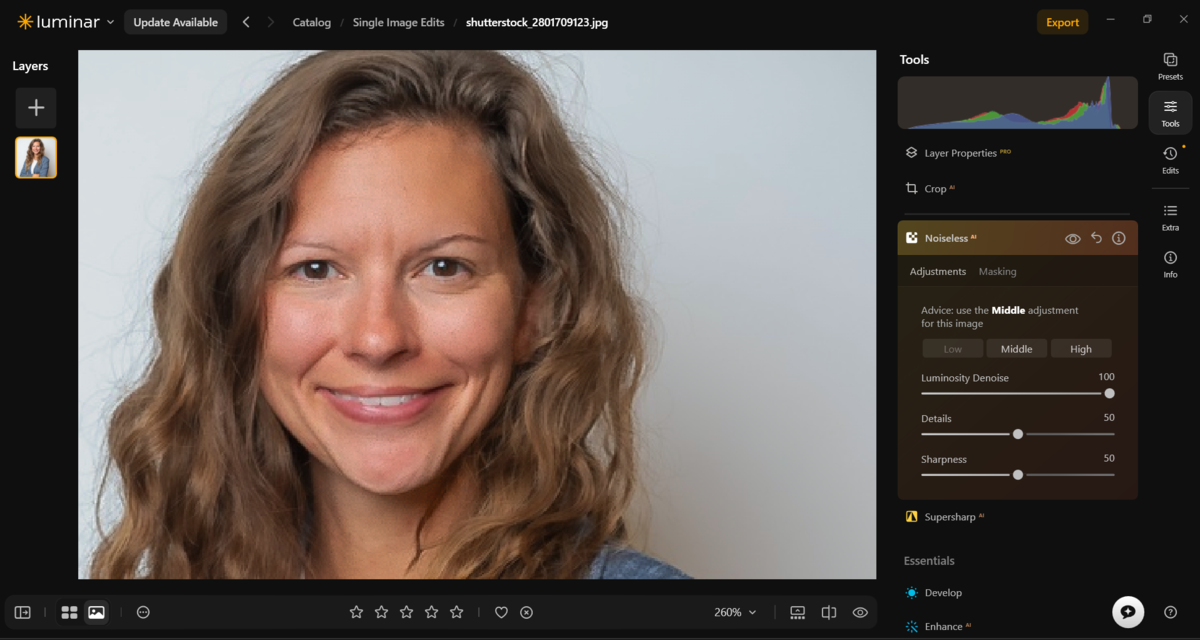Click the Luminosity Denoise slider
Screen dimensions: 1200x640
point(1017,393)
